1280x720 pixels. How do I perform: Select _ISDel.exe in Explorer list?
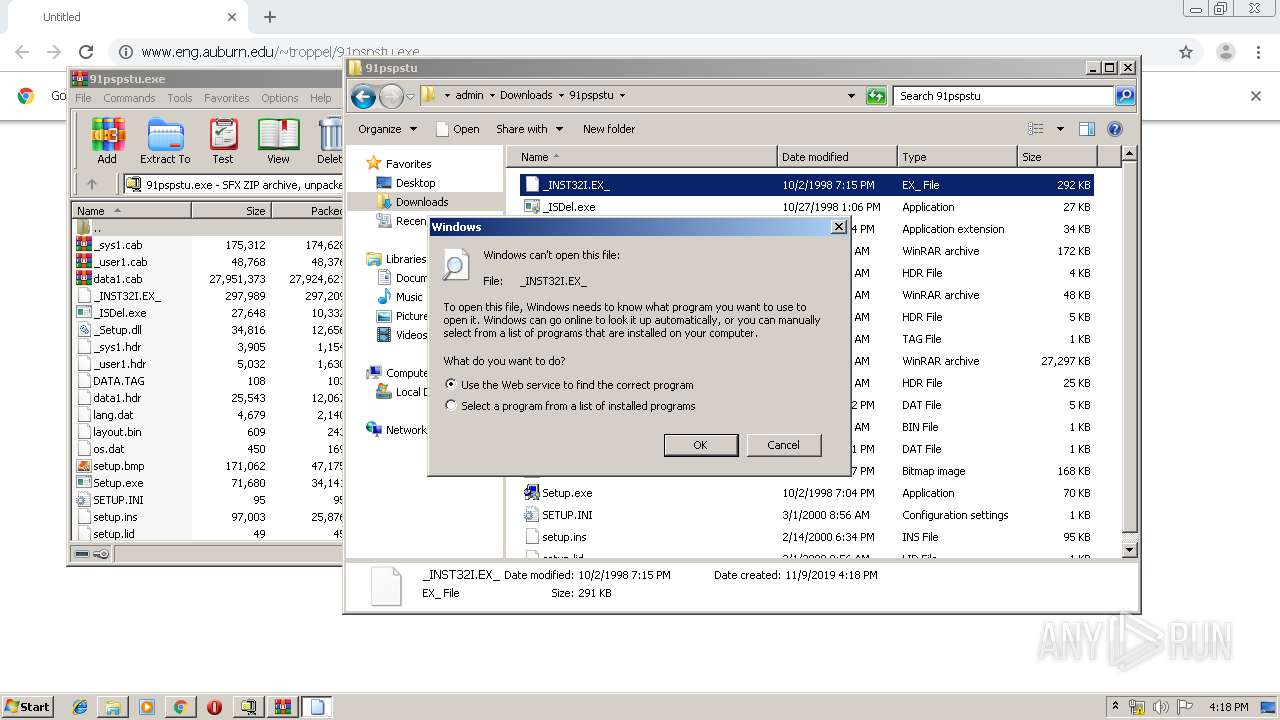pyautogui.click(x=568, y=207)
